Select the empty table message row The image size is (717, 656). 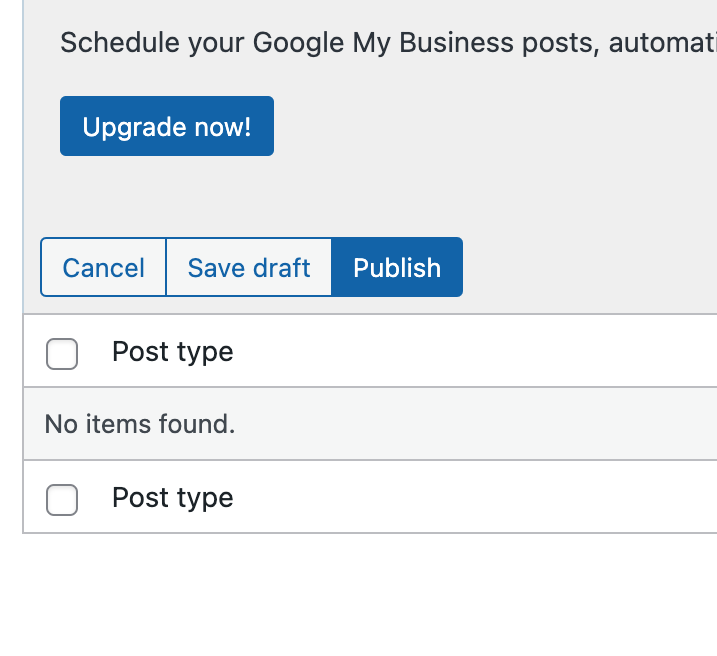click(x=140, y=424)
